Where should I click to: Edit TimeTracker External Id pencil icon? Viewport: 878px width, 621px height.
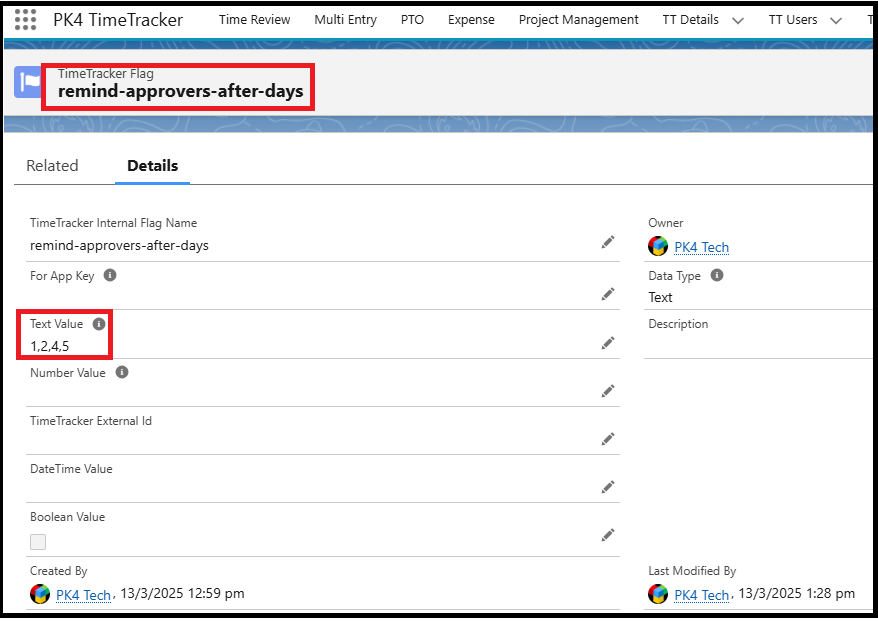(608, 439)
